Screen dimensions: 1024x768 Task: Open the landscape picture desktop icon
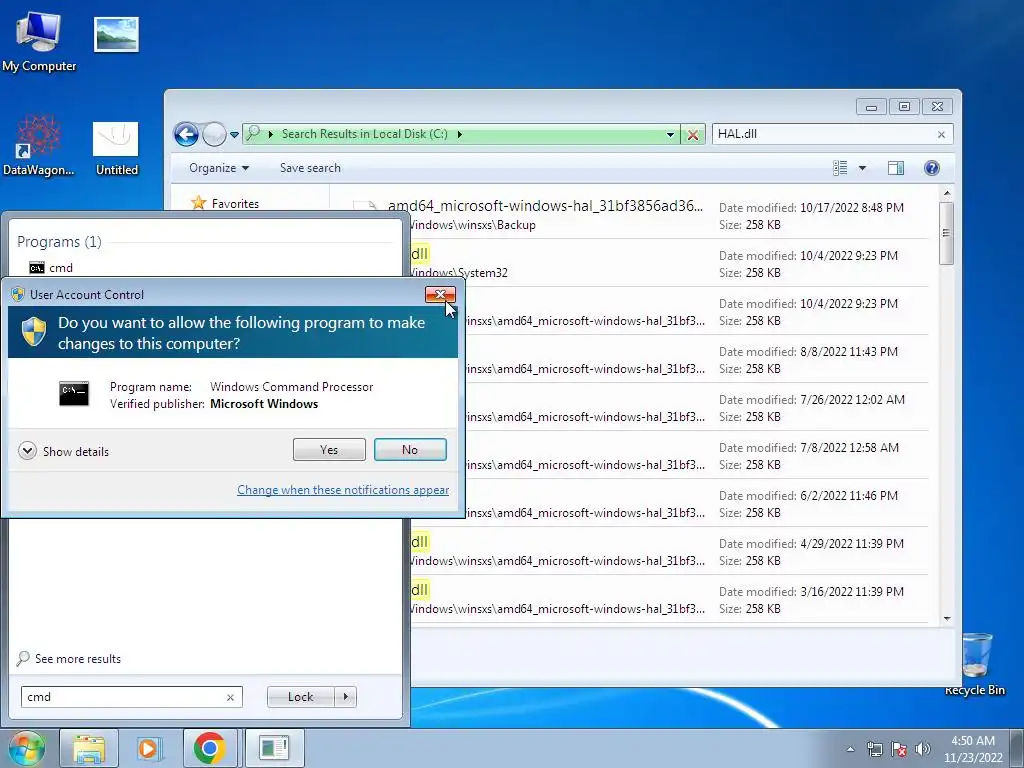tap(116, 35)
